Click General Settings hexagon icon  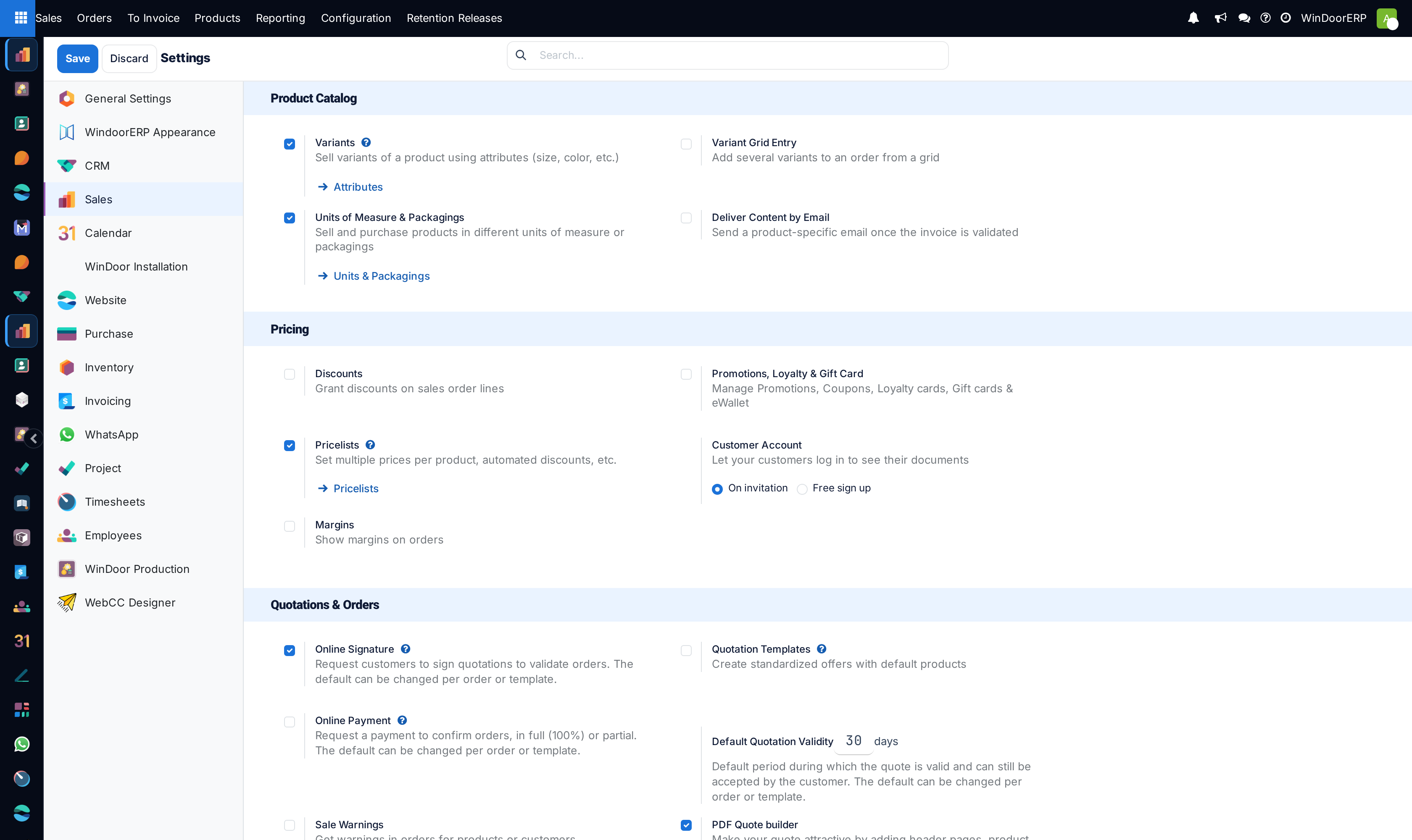click(67, 99)
